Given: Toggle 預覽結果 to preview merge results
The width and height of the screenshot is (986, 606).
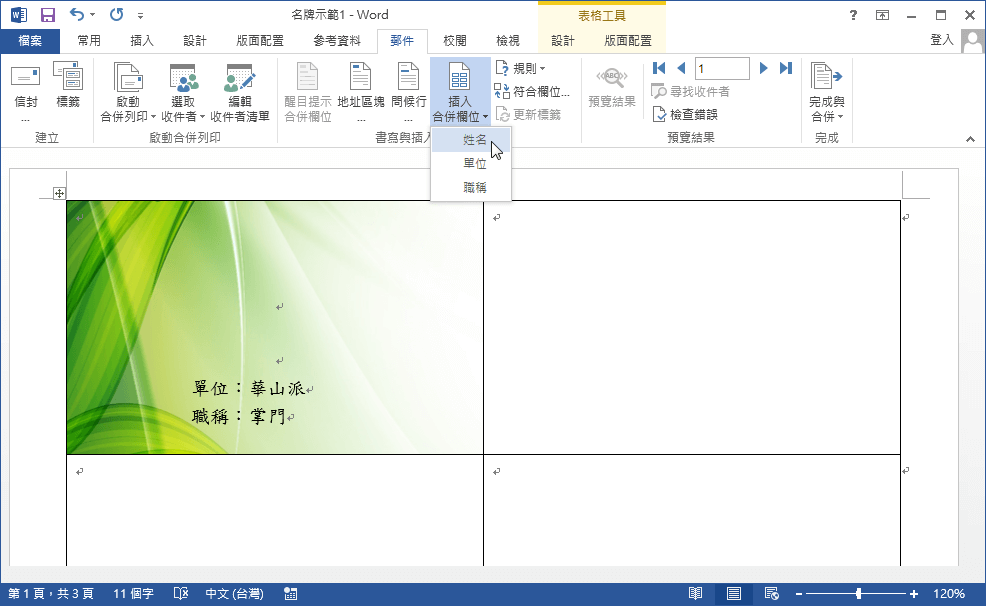Looking at the screenshot, I should point(611,88).
